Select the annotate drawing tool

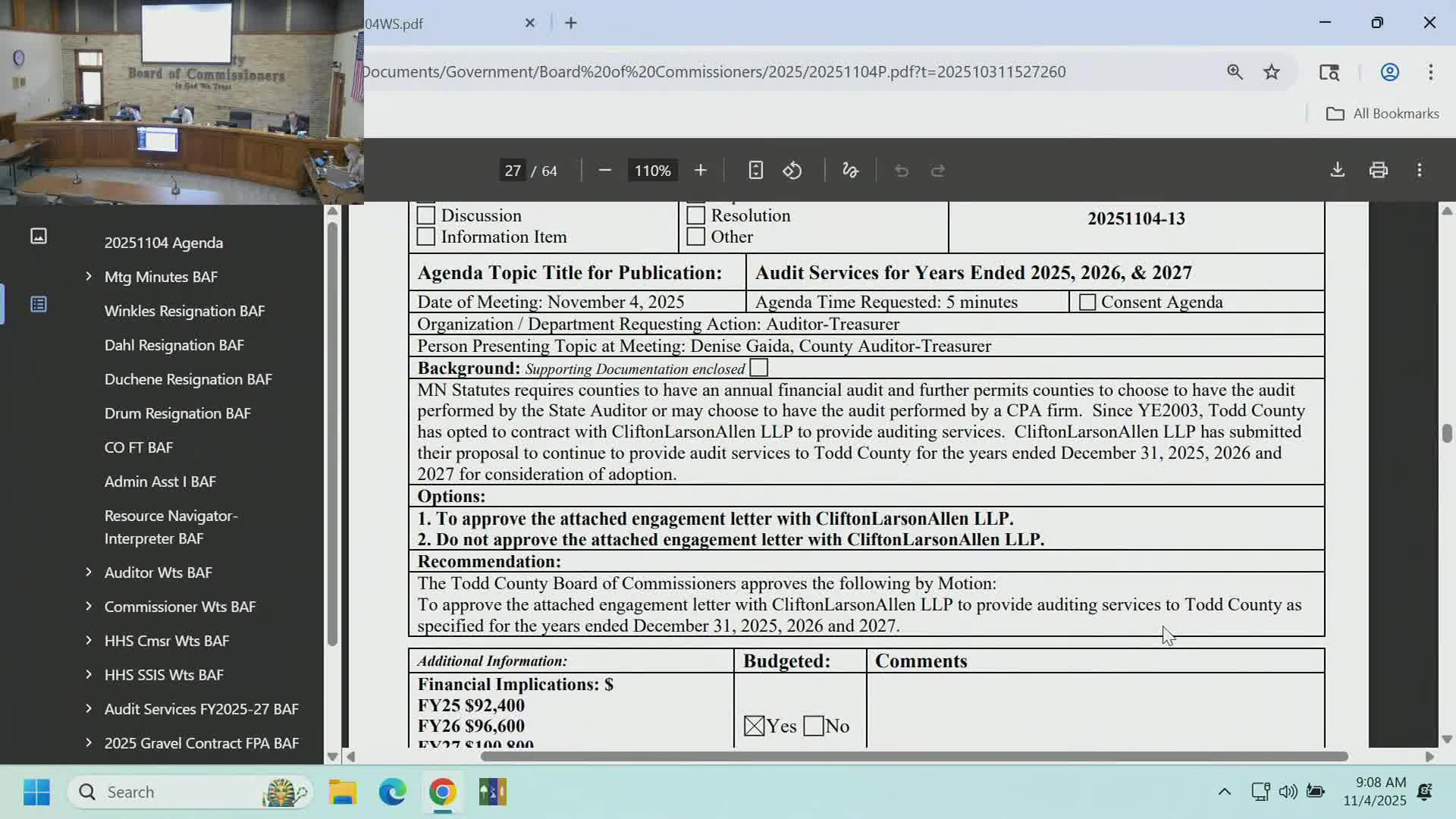coord(849,170)
